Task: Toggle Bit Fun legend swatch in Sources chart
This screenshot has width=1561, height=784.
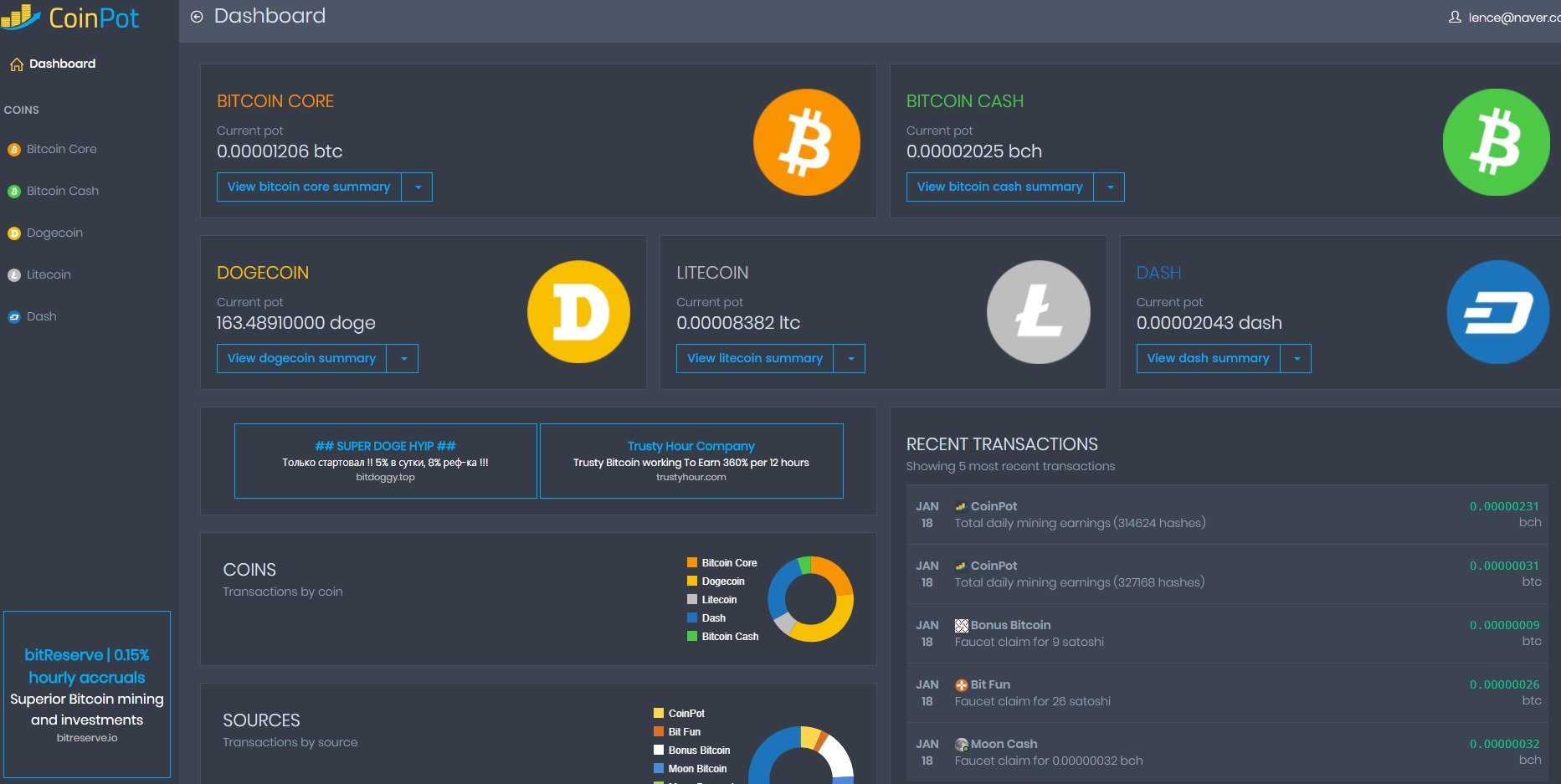Action: [x=659, y=732]
